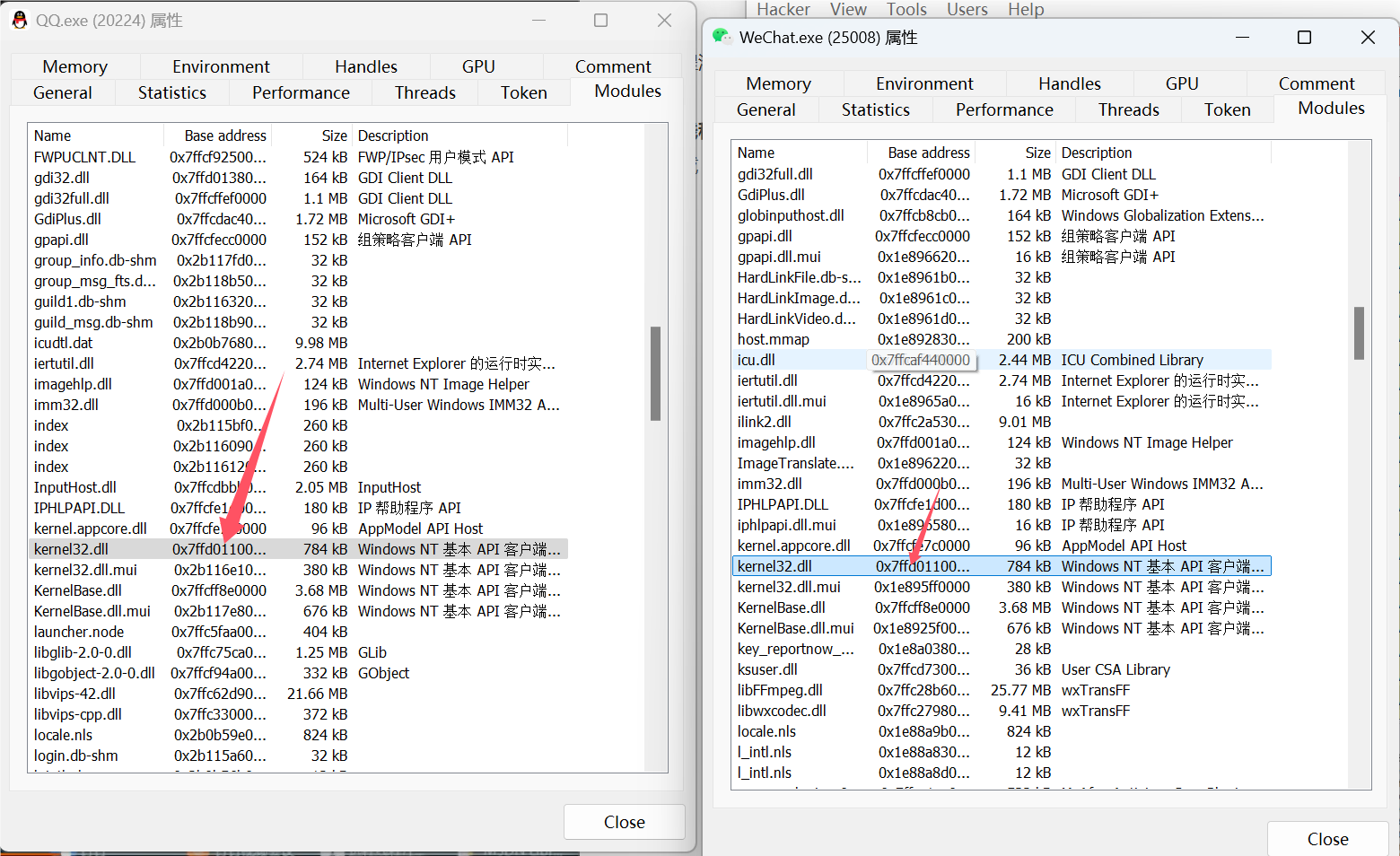The image size is (1400, 856).
Task: Click WeChat icon in title bar
Action: tap(722, 37)
